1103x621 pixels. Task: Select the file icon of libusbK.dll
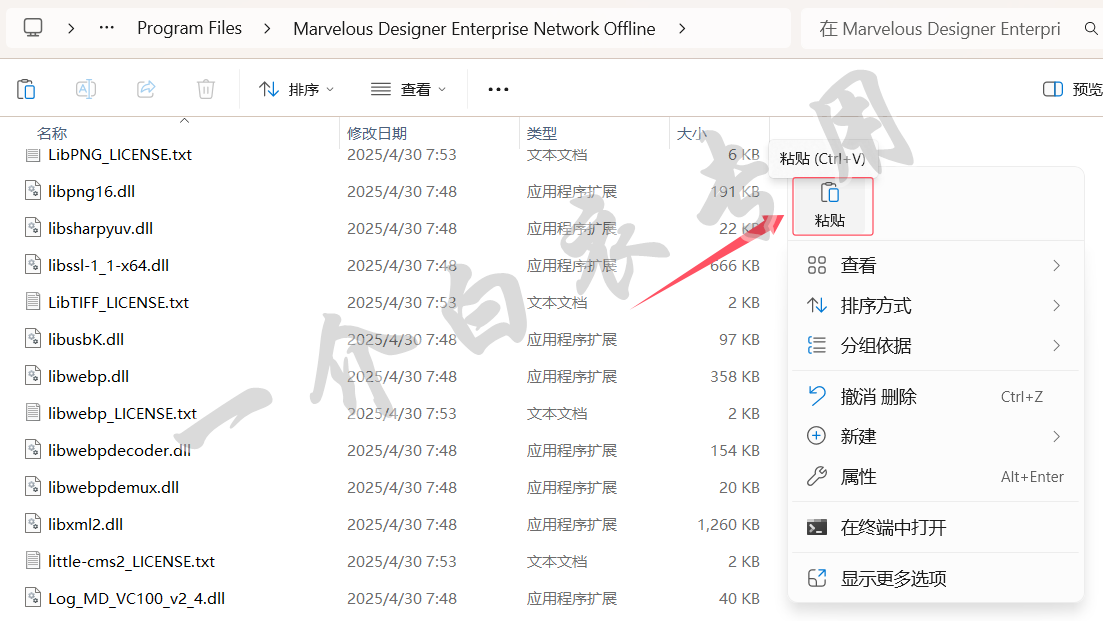33,339
